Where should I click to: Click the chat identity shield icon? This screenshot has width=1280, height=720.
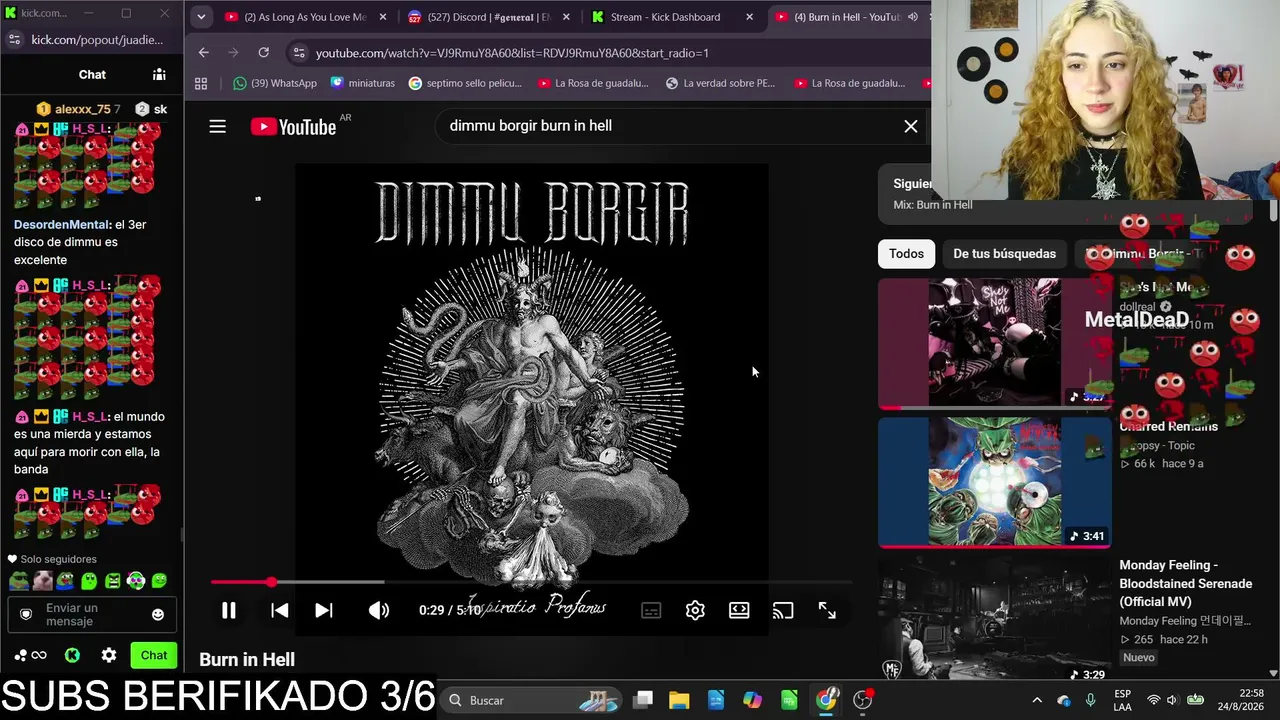click(x=26, y=614)
